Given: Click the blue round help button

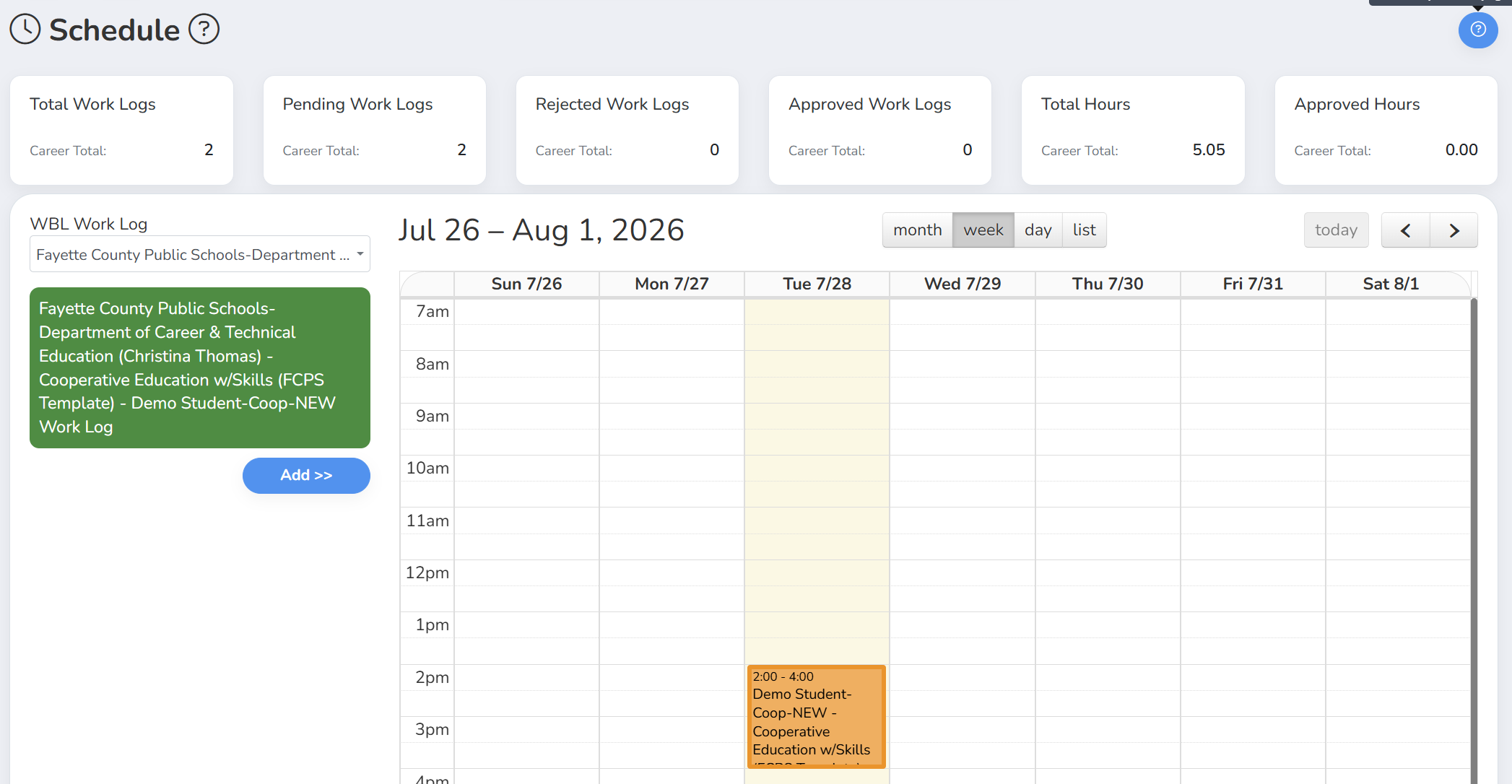Looking at the screenshot, I should tap(1478, 30).
